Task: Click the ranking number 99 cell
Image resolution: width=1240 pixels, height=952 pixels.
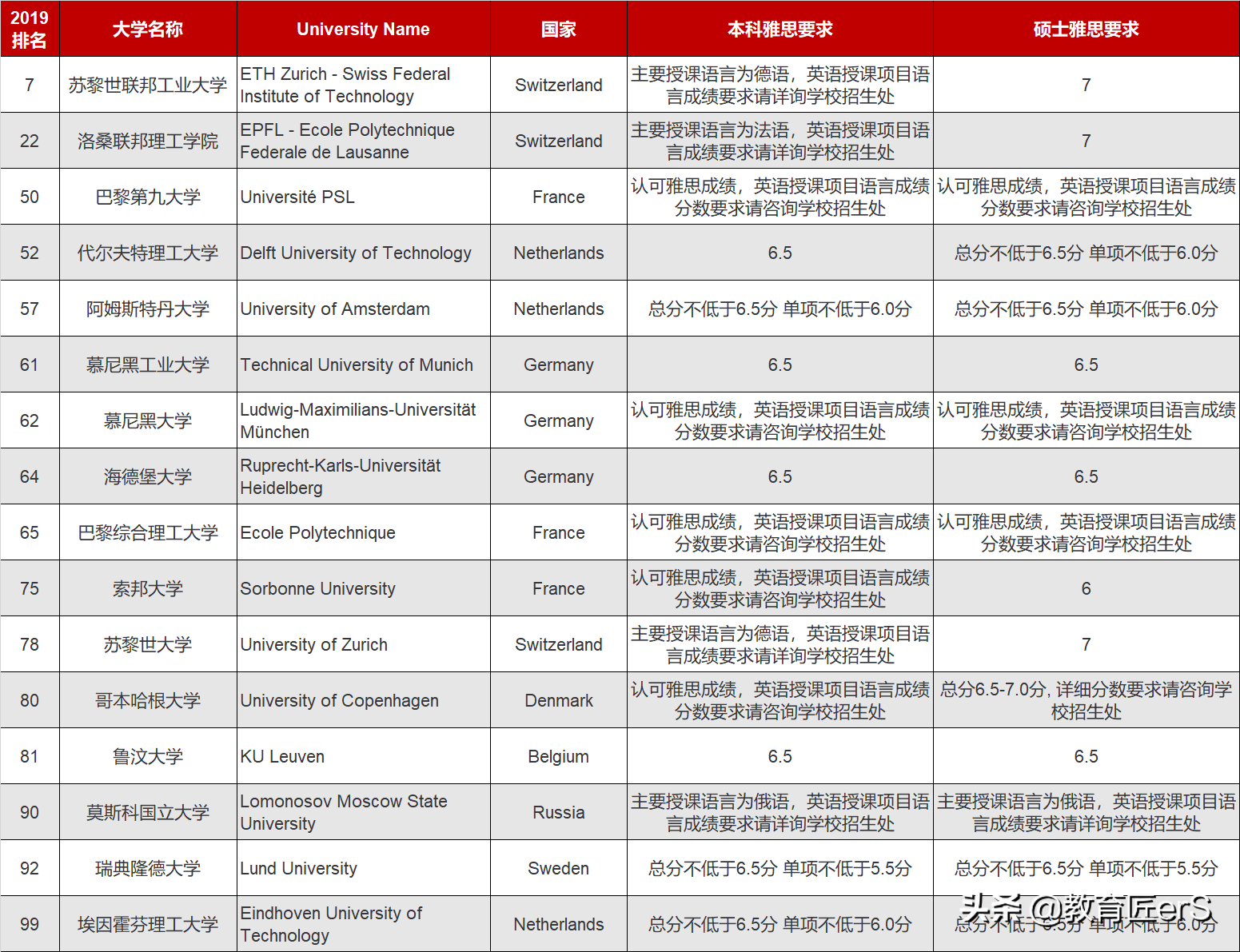Action: click(30, 924)
